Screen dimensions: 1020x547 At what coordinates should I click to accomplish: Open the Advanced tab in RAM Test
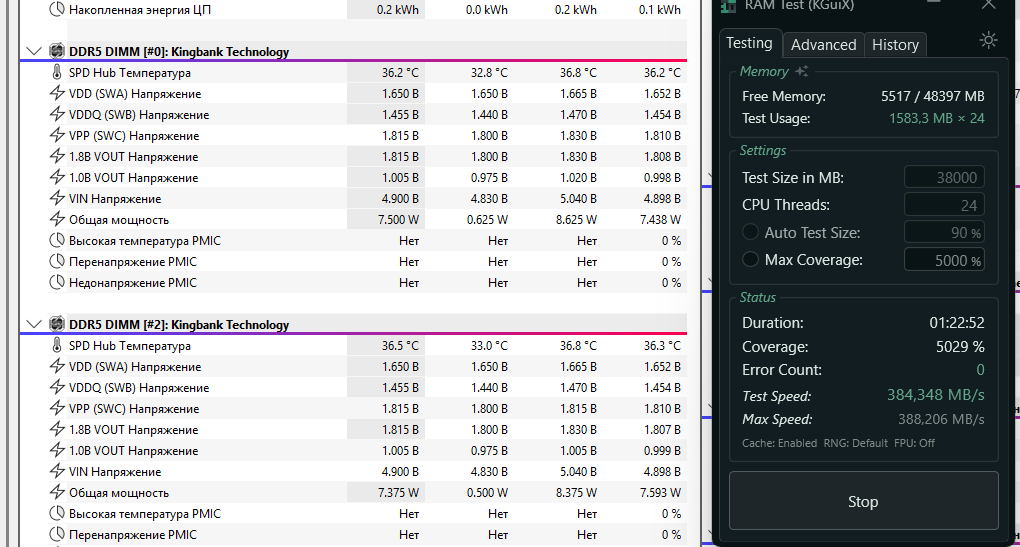824,44
